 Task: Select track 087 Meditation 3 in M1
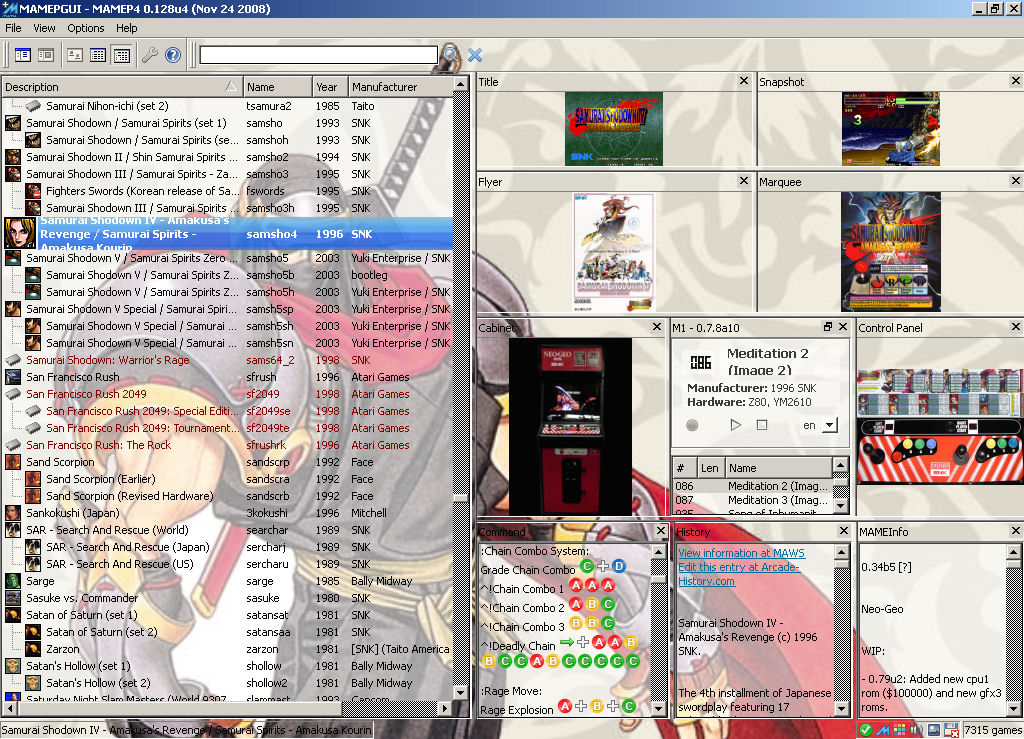tap(754, 500)
